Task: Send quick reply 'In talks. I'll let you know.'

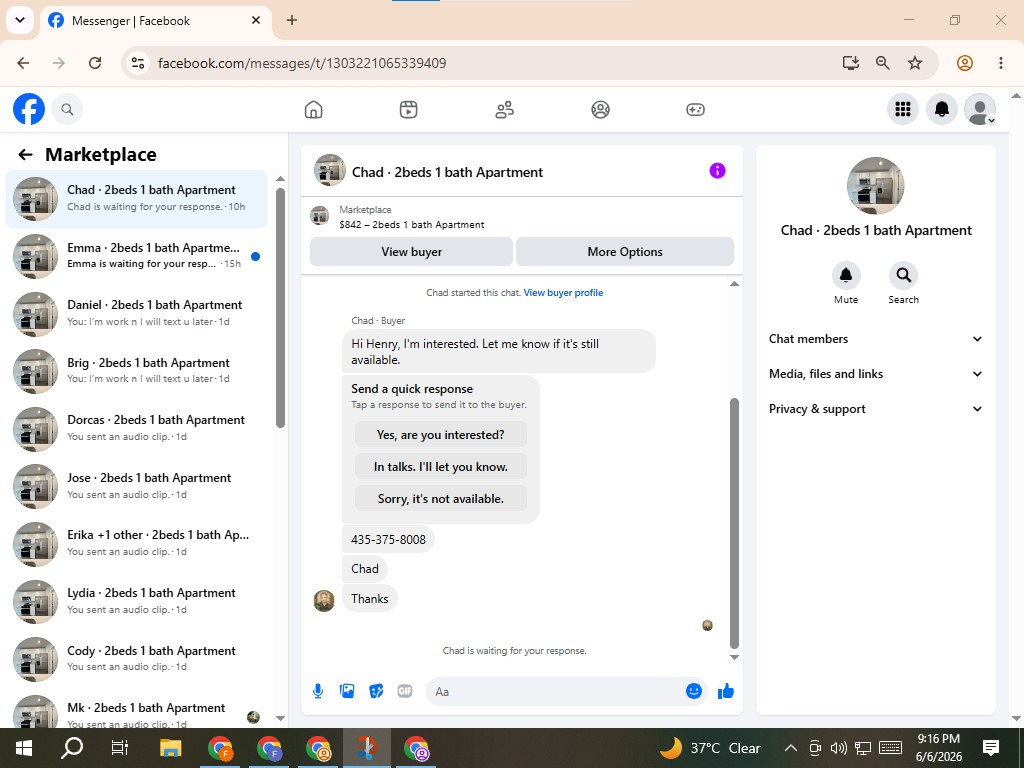Action: tap(441, 467)
